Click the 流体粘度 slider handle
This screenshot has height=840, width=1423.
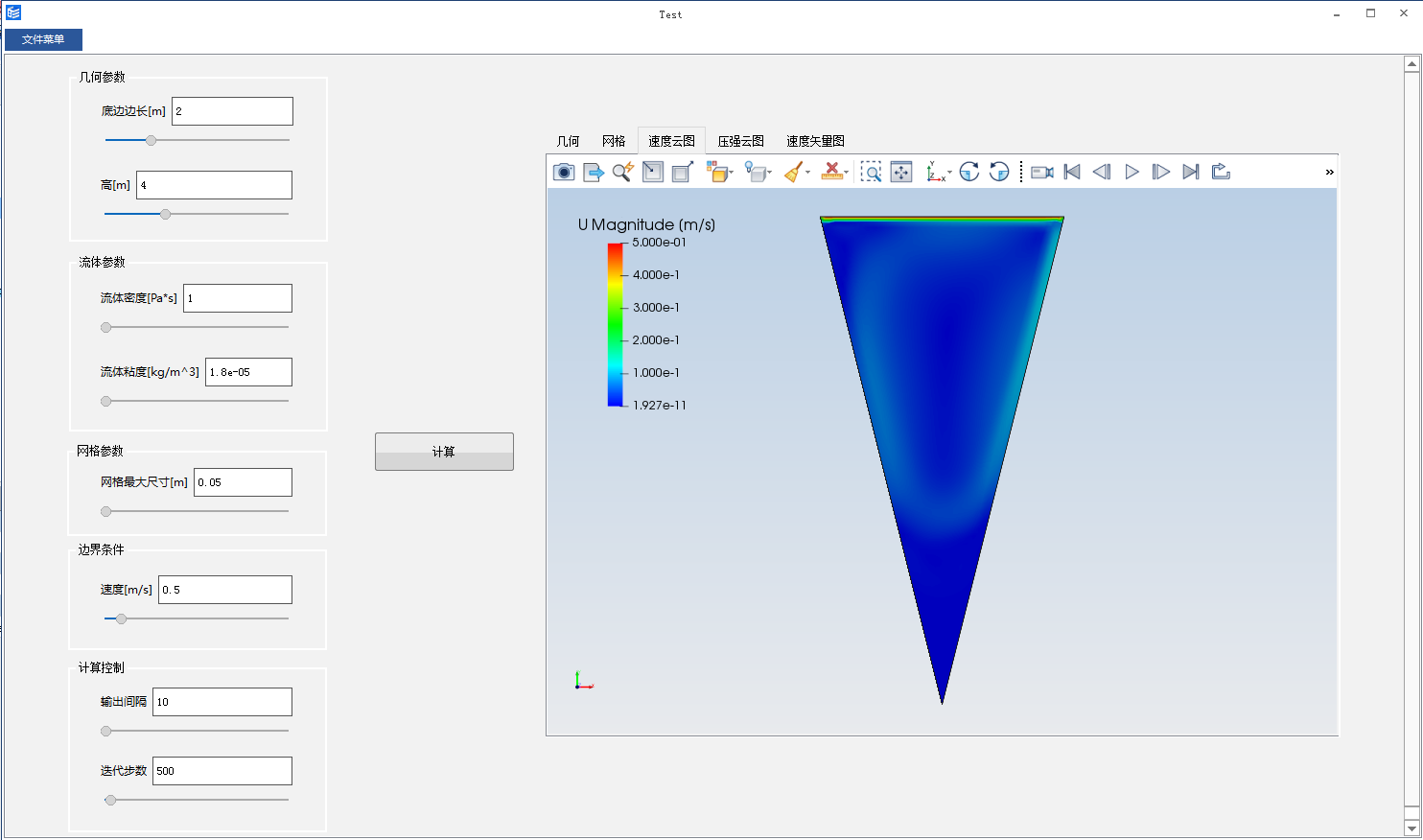(x=106, y=401)
